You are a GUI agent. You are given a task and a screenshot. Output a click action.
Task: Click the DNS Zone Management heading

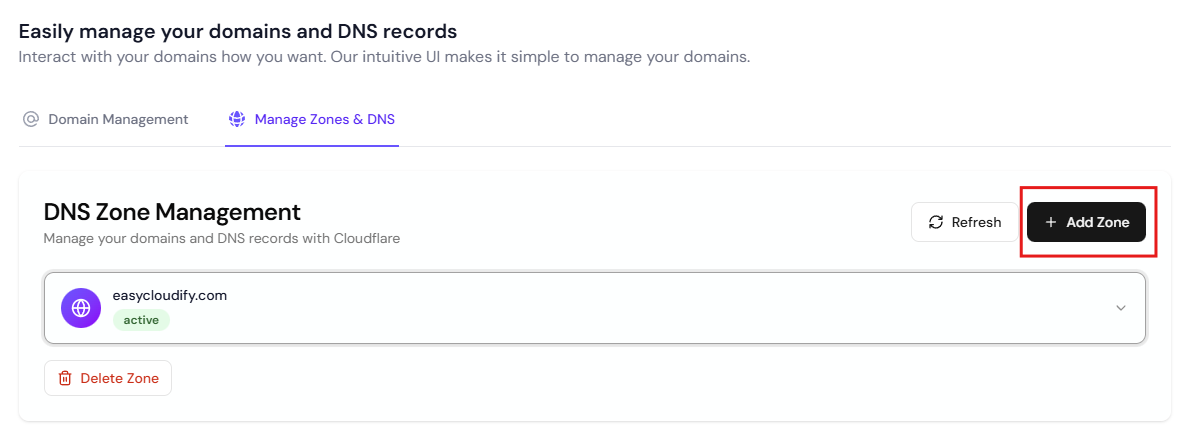[x=172, y=212]
